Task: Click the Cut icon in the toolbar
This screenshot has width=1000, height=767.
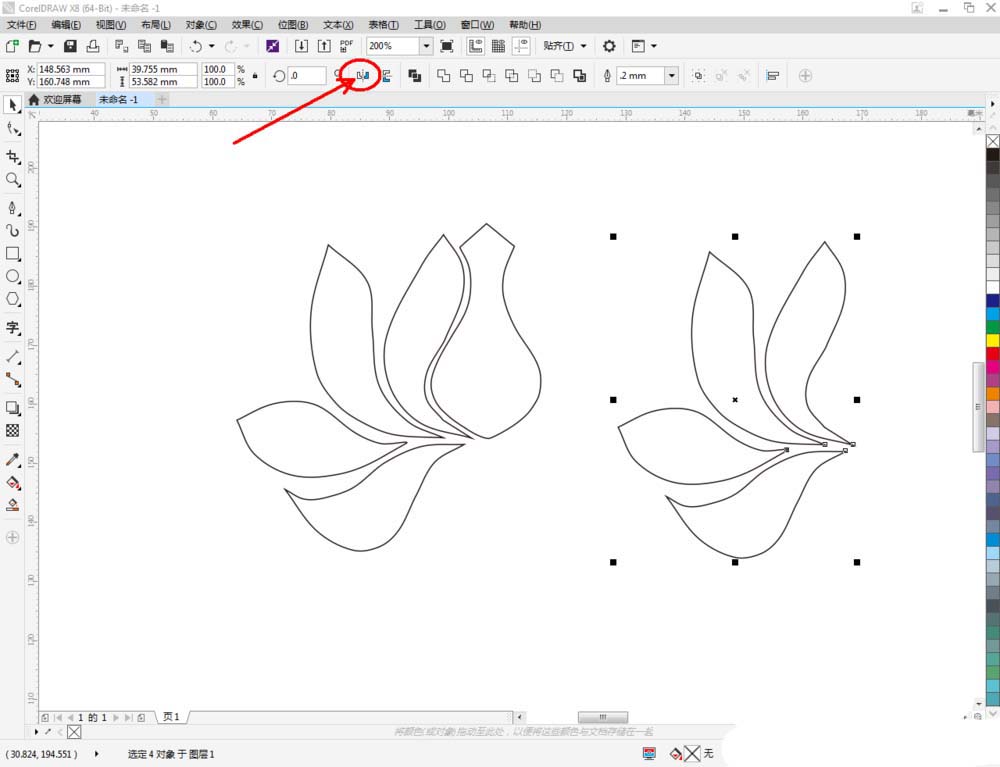Action: pyautogui.click(x=121, y=46)
